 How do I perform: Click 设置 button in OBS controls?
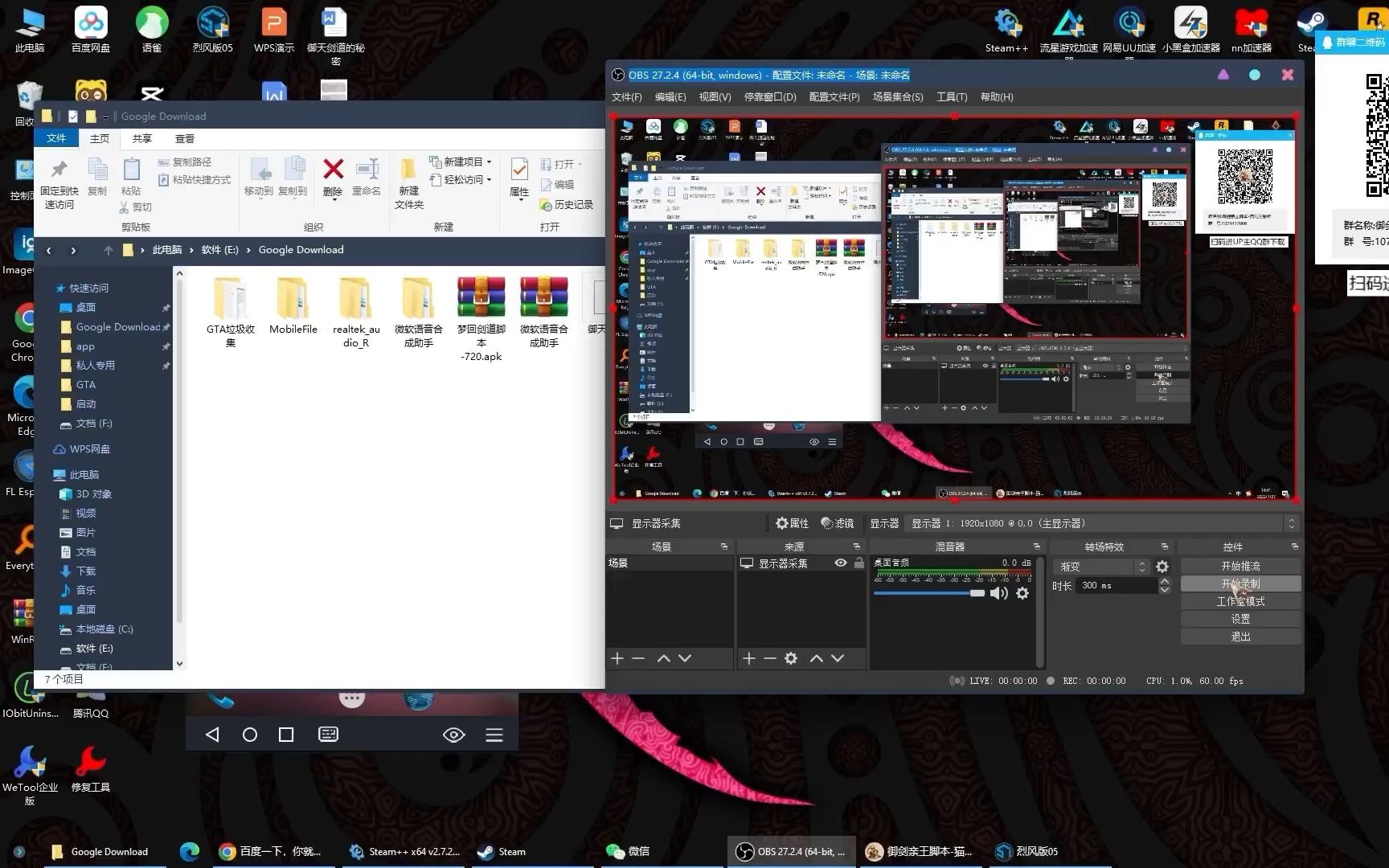(1240, 619)
